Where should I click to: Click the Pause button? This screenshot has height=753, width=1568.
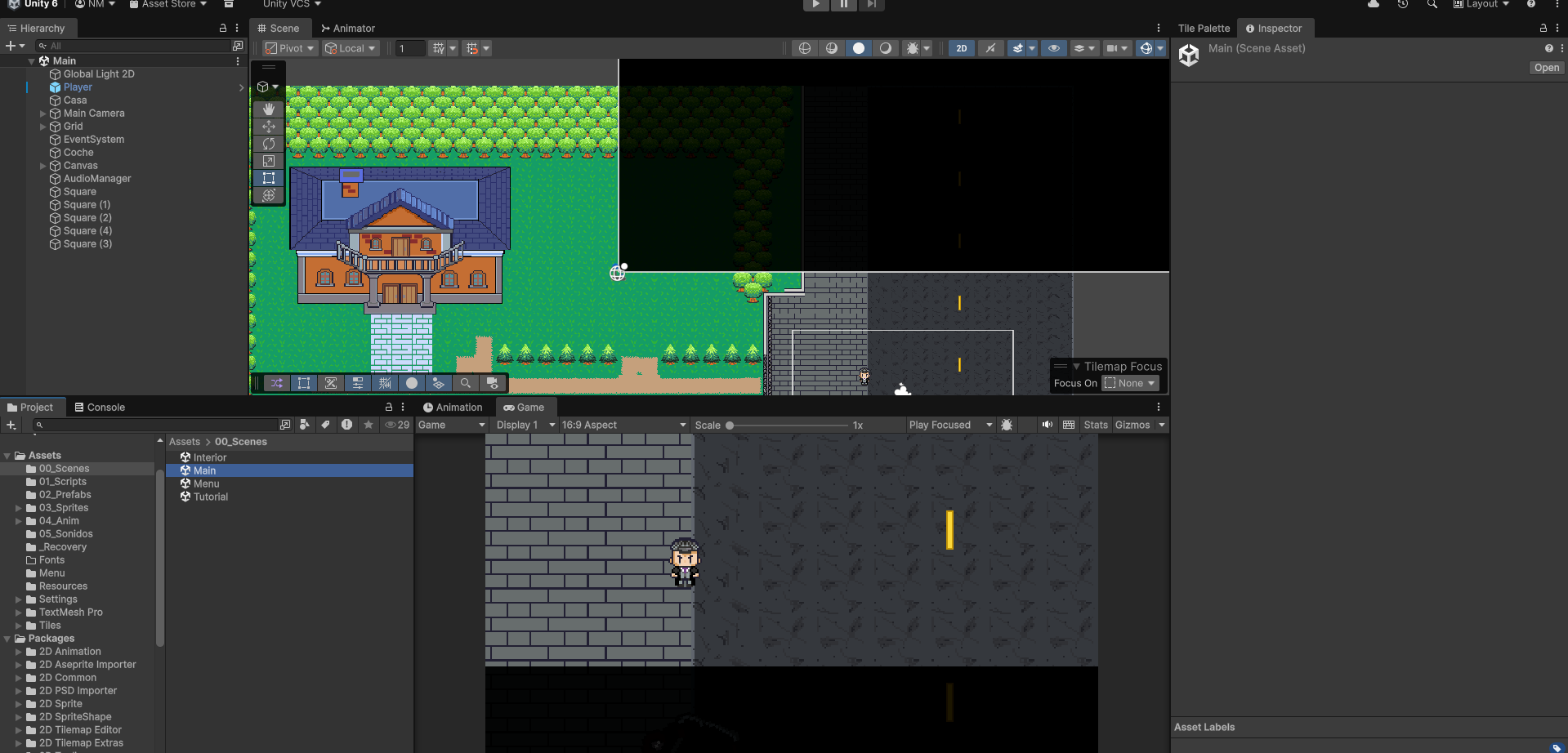(x=844, y=4)
